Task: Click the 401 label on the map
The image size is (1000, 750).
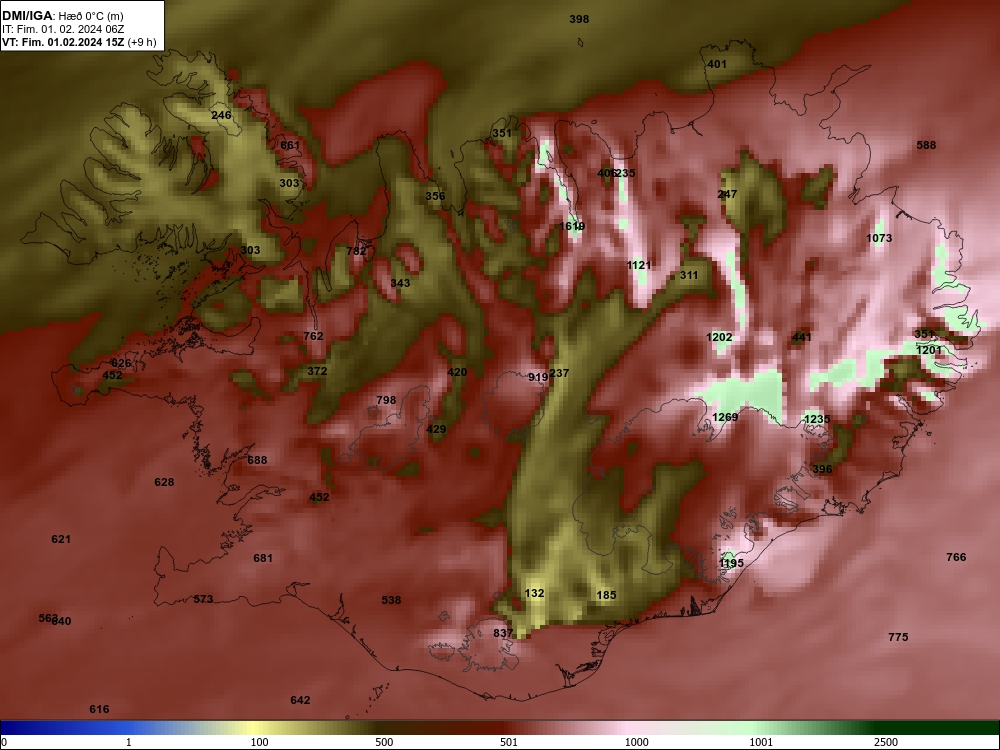Action: pos(717,64)
